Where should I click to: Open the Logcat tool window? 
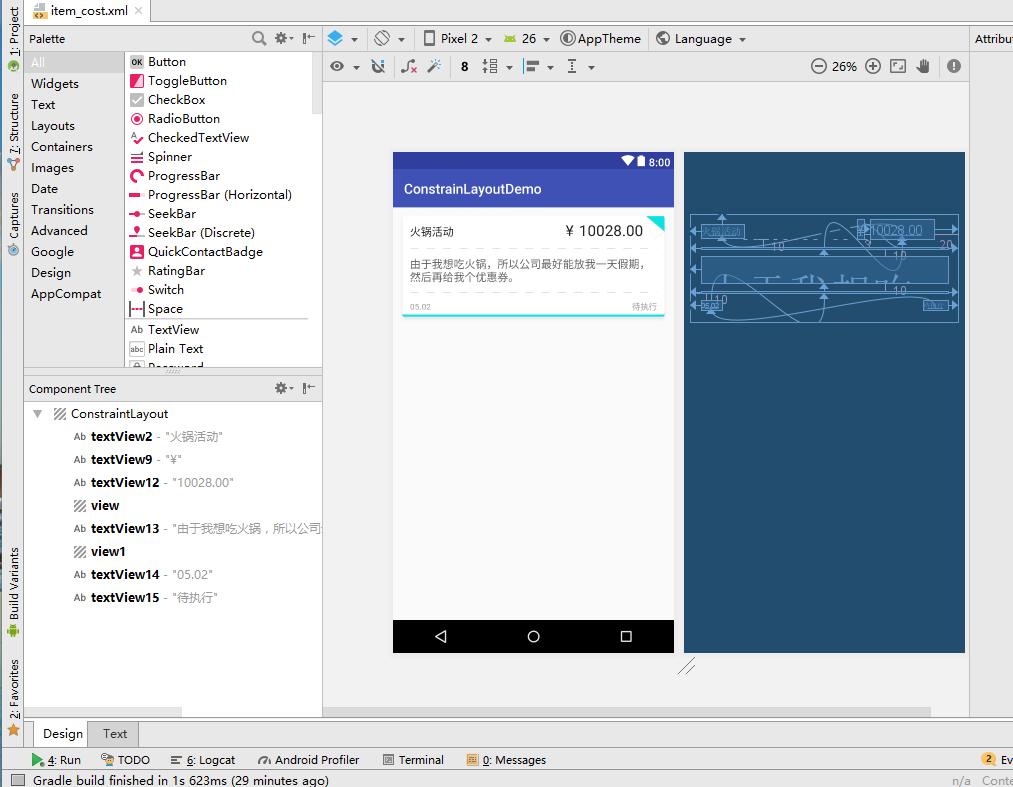click(x=203, y=760)
